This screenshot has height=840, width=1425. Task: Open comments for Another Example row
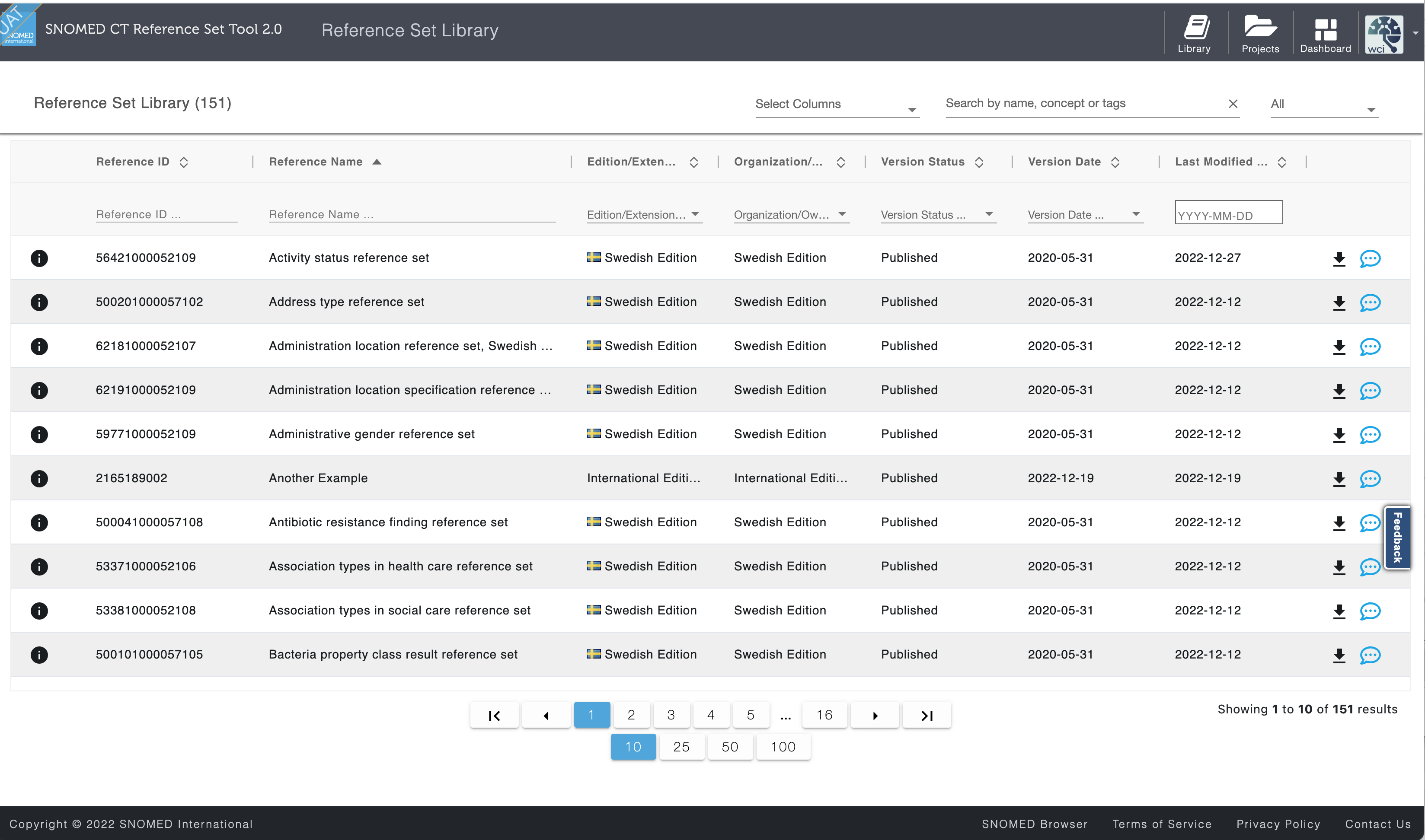(x=1370, y=480)
